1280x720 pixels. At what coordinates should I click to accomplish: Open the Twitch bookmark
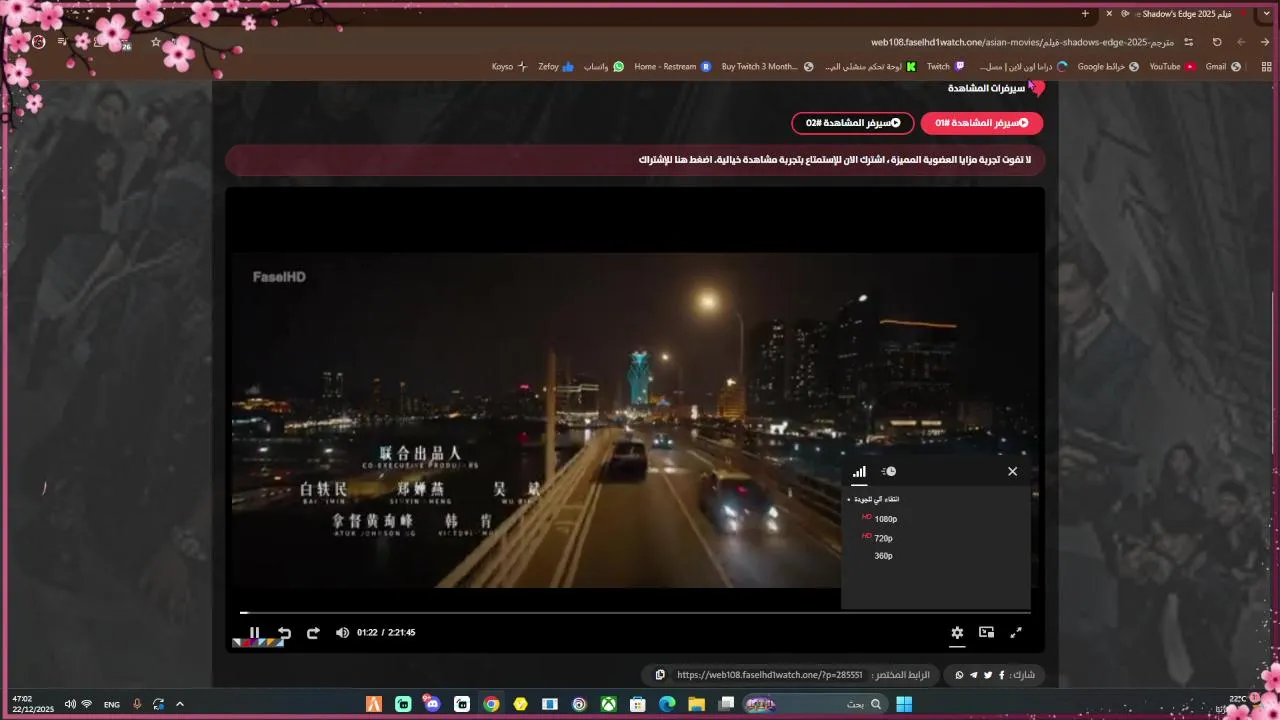pyautogui.click(x=945, y=66)
